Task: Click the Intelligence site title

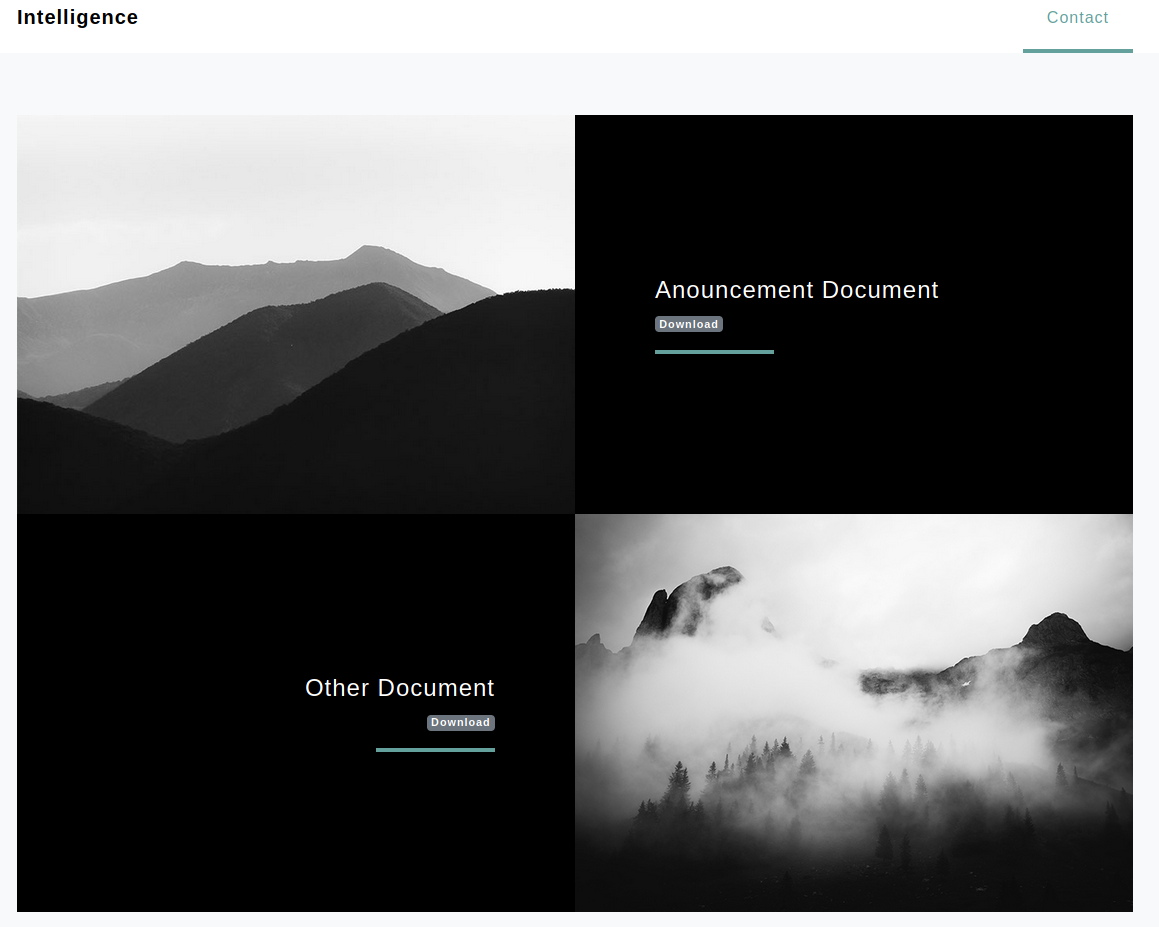Action: tap(78, 17)
